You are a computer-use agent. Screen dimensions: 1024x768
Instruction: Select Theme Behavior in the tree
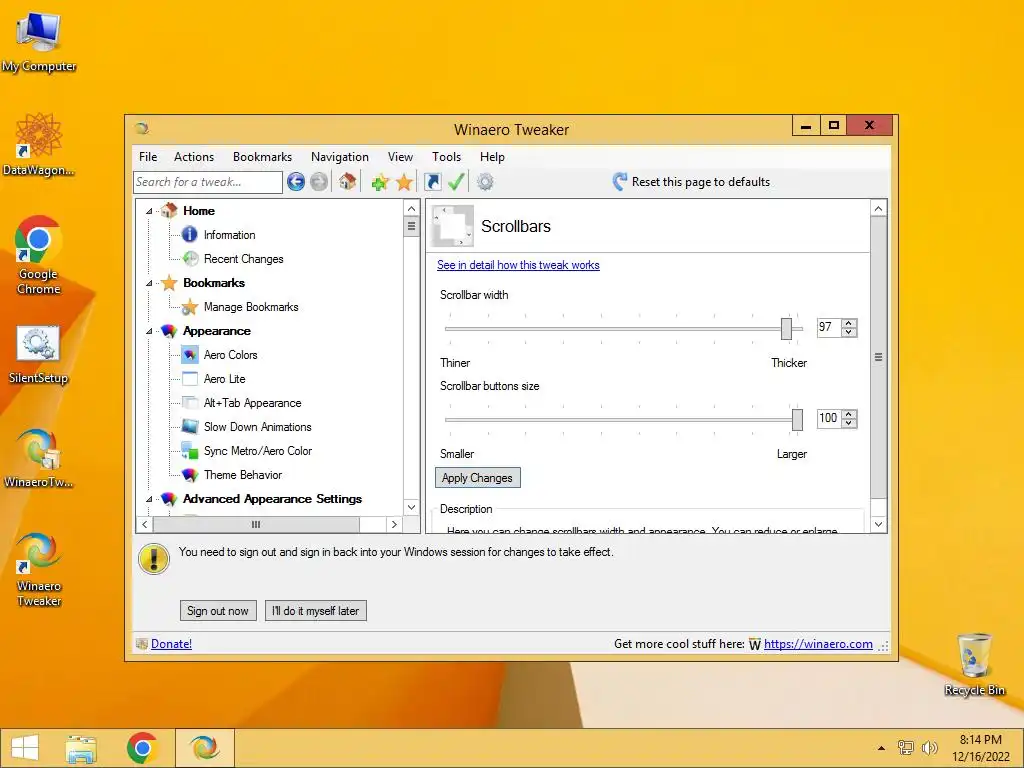(243, 475)
